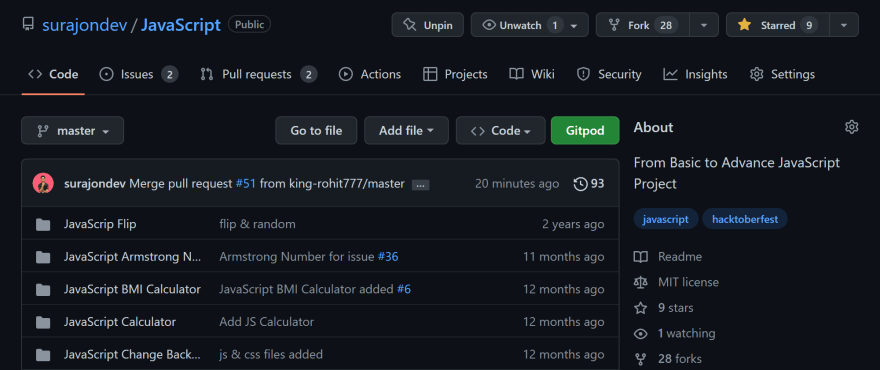This screenshot has width=880, height=370.
Task: Click the Unpin button
Action: [428, 25]
